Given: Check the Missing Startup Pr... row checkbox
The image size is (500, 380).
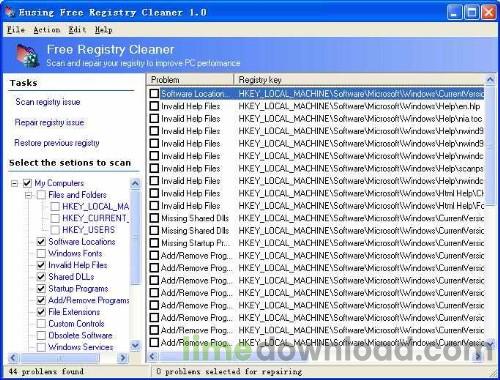Looking at the screenshot, I should pos(154,243).
